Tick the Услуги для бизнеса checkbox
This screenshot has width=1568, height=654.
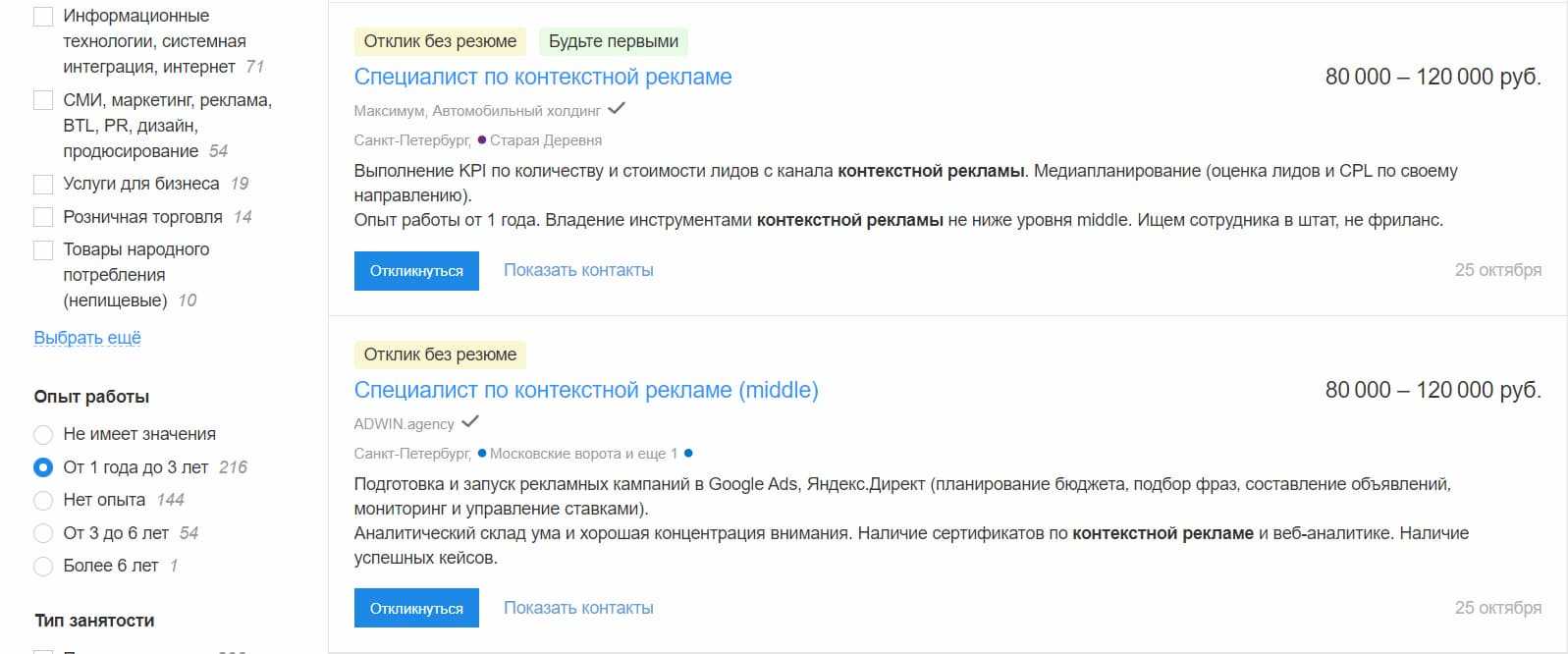43,185
